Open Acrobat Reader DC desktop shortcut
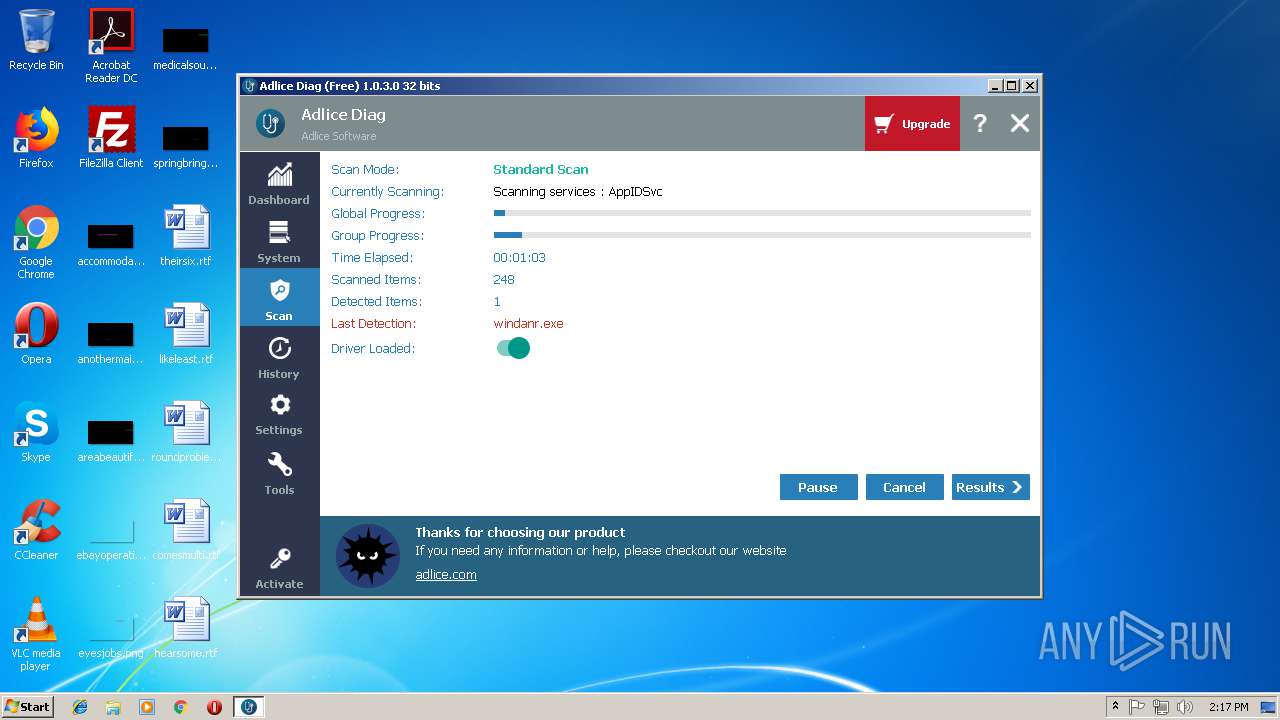1280x720 pixels. tap(111, 46)
